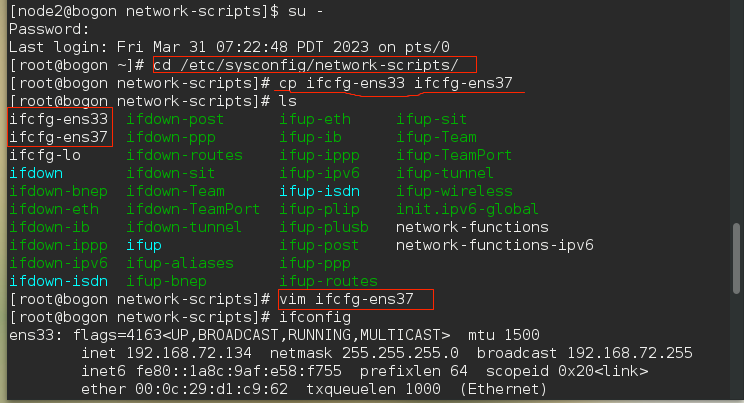
Task: Click the ifup-isdn symlink entry
Action: (319, 191)
